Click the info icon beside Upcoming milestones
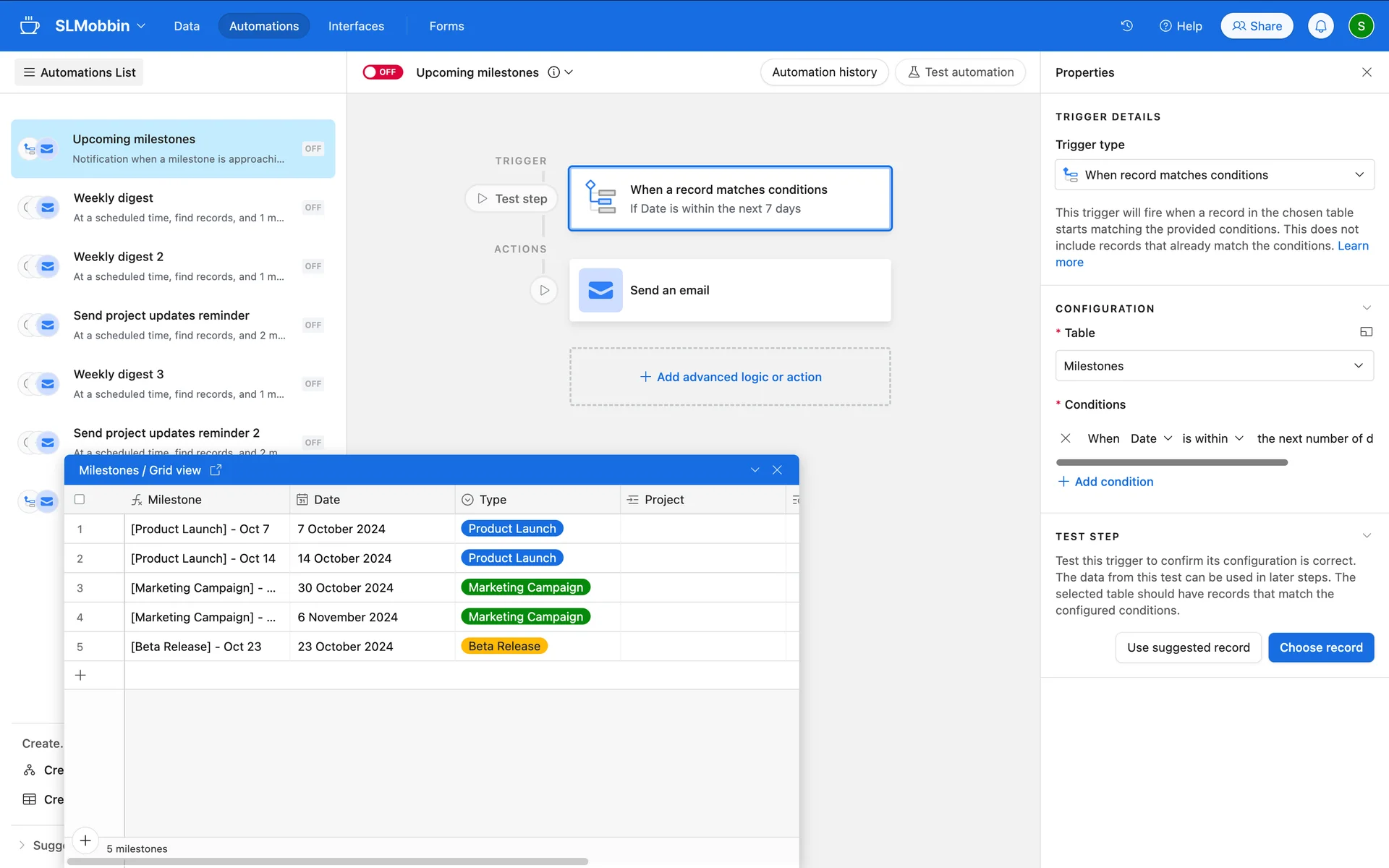The height and width of the screenshot is (868, 1389). (x=553, y=72)
